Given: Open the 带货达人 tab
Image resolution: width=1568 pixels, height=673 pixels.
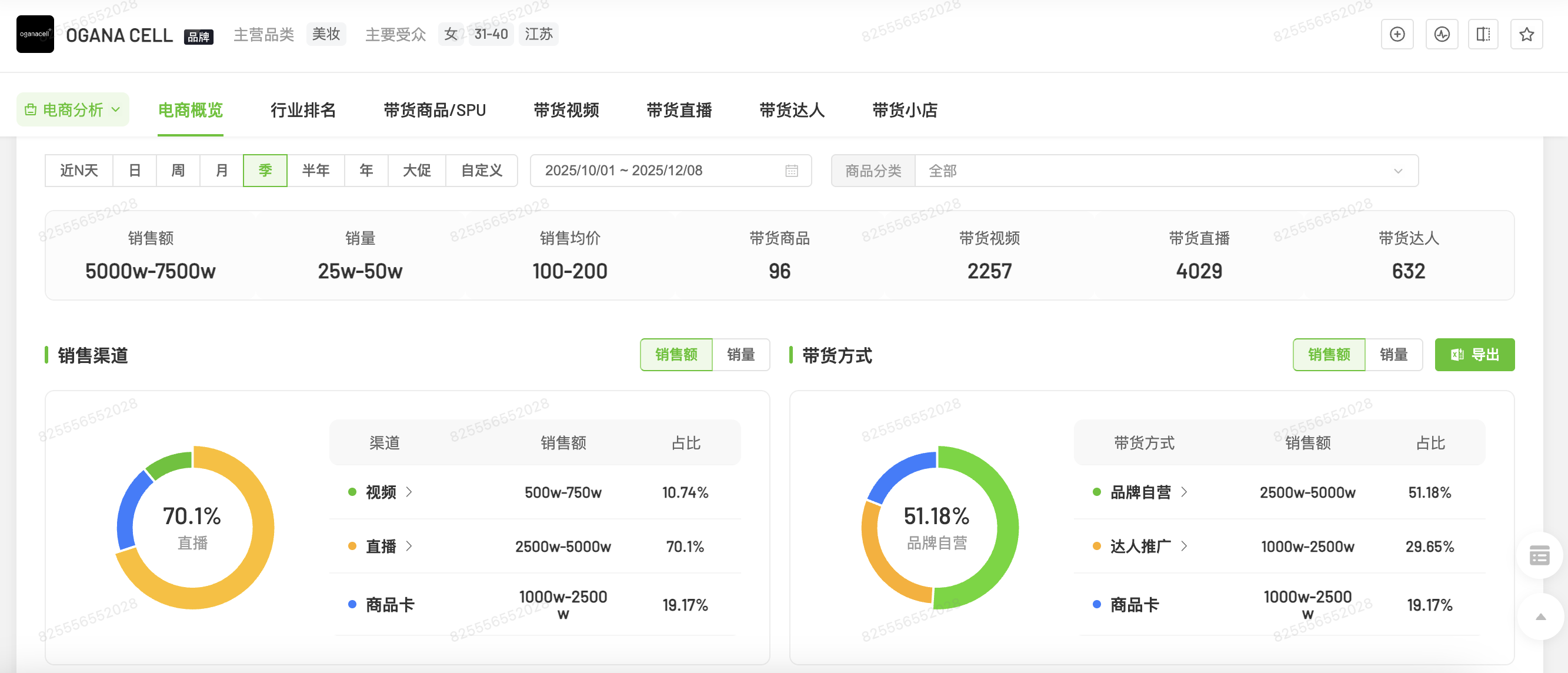Looking at the screenshot, I should 791,111.
